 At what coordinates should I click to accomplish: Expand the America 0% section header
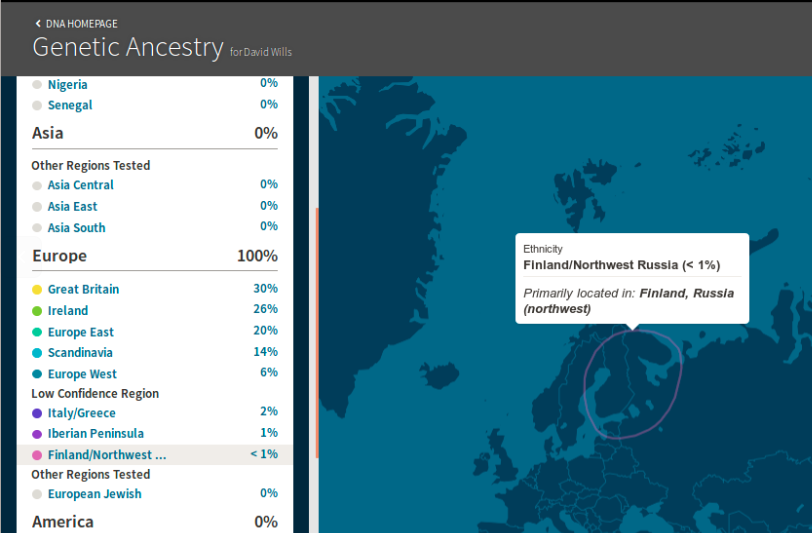point(154,521)
